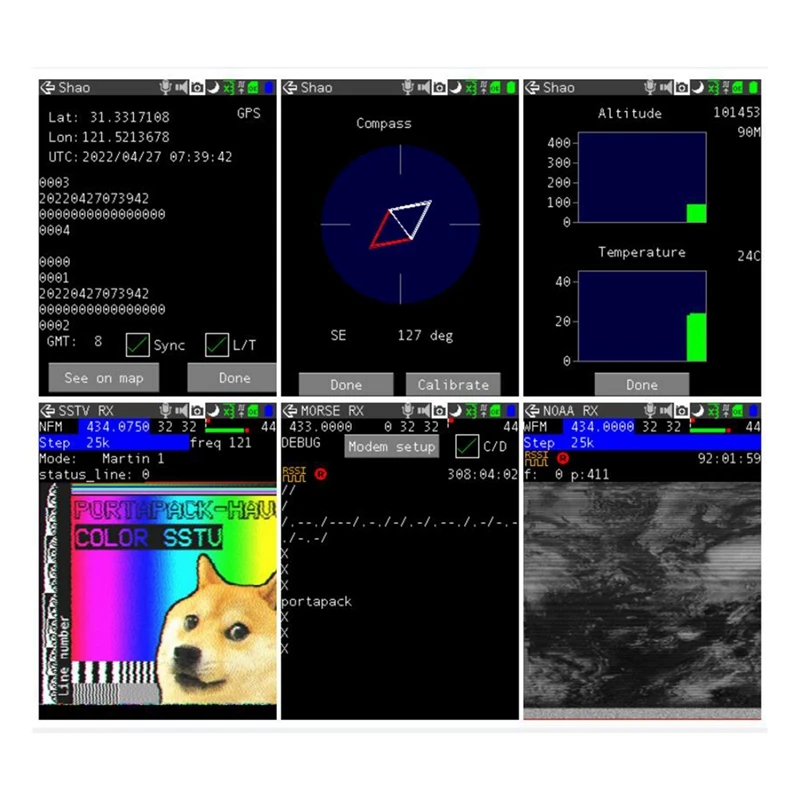Screen dimensions: 800x800
Task: Tap the '127 deg' compass heading
Action: 426,335
